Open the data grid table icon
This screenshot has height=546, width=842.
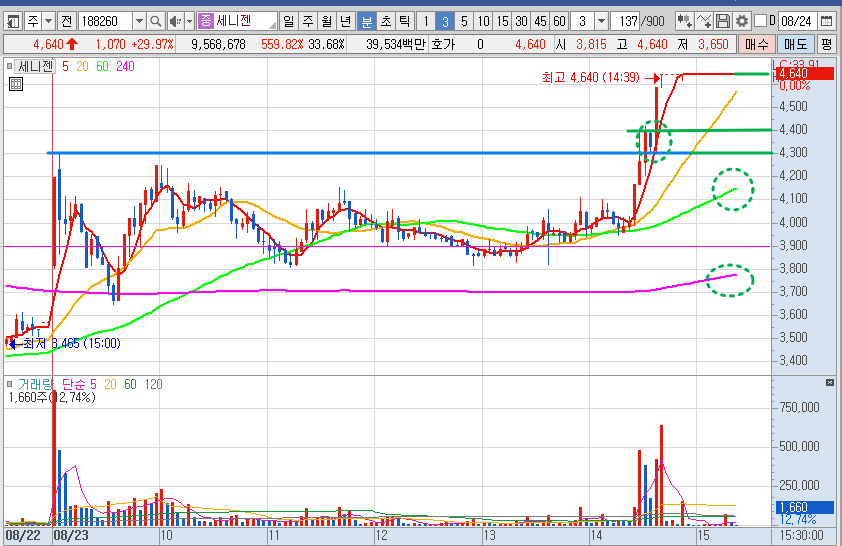coord(16,84)
